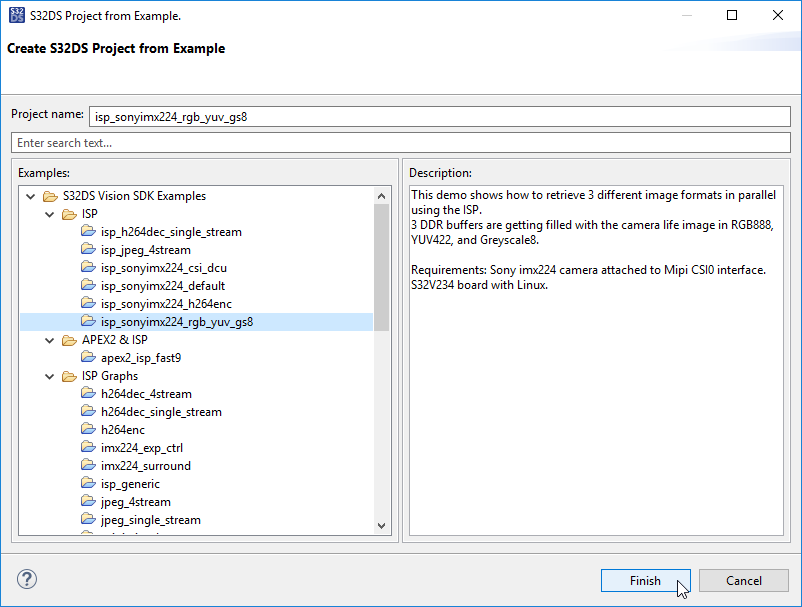Click folder icon of jpeg_4stream
The width and height of the screenshot is (802, 607).
coord(88,501)
